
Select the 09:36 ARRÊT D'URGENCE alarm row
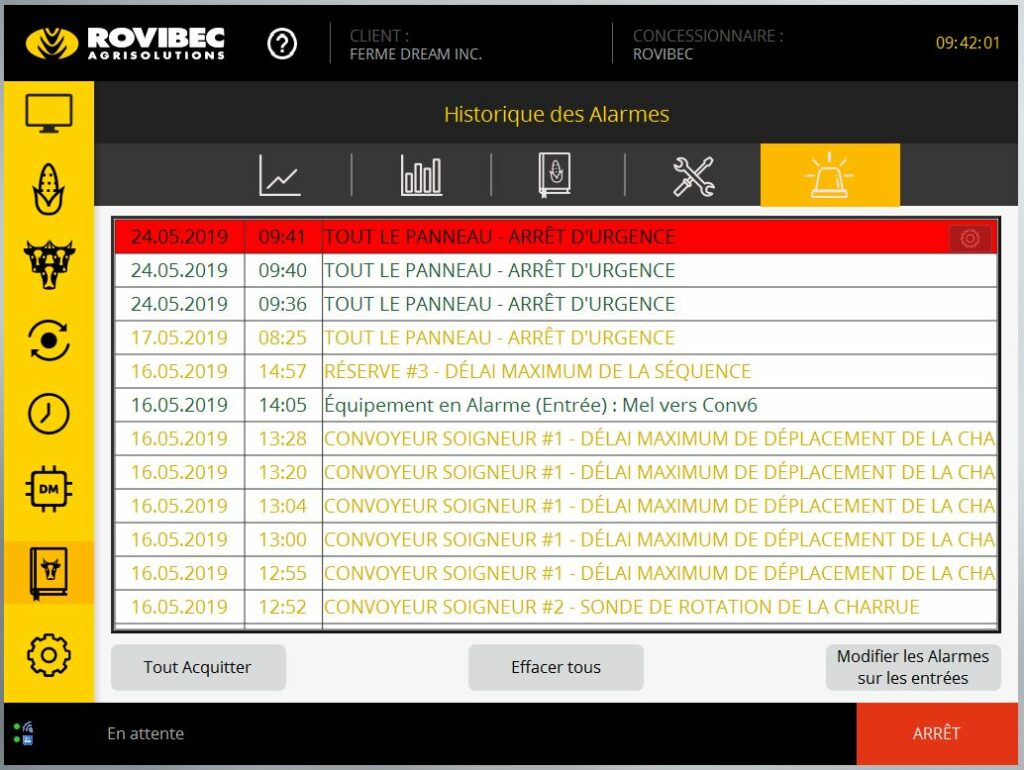pos(556,304)
